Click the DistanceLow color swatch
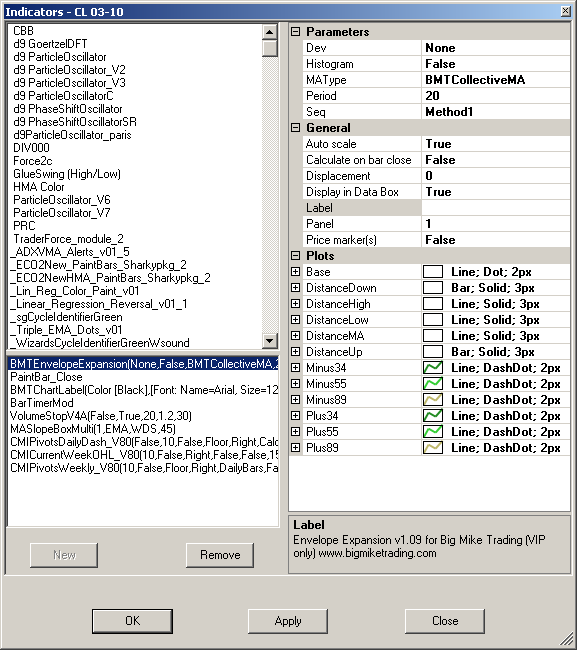The width and height of the screenshot is (577, 650). (433, 320)
